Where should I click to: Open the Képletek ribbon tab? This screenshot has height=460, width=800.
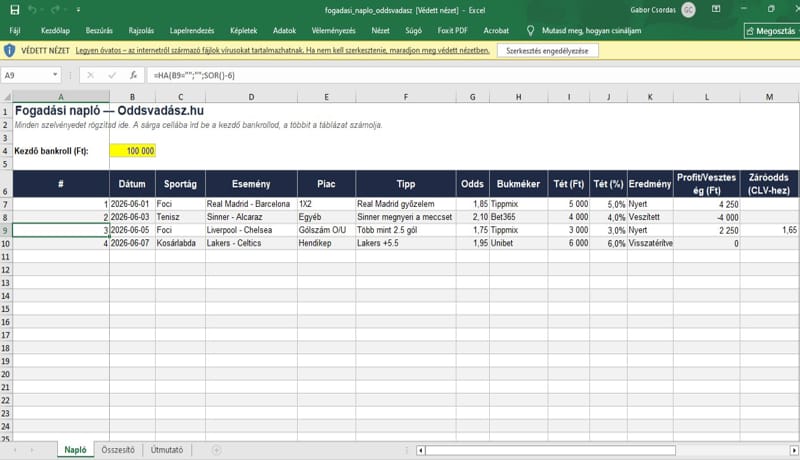point(243,31)
